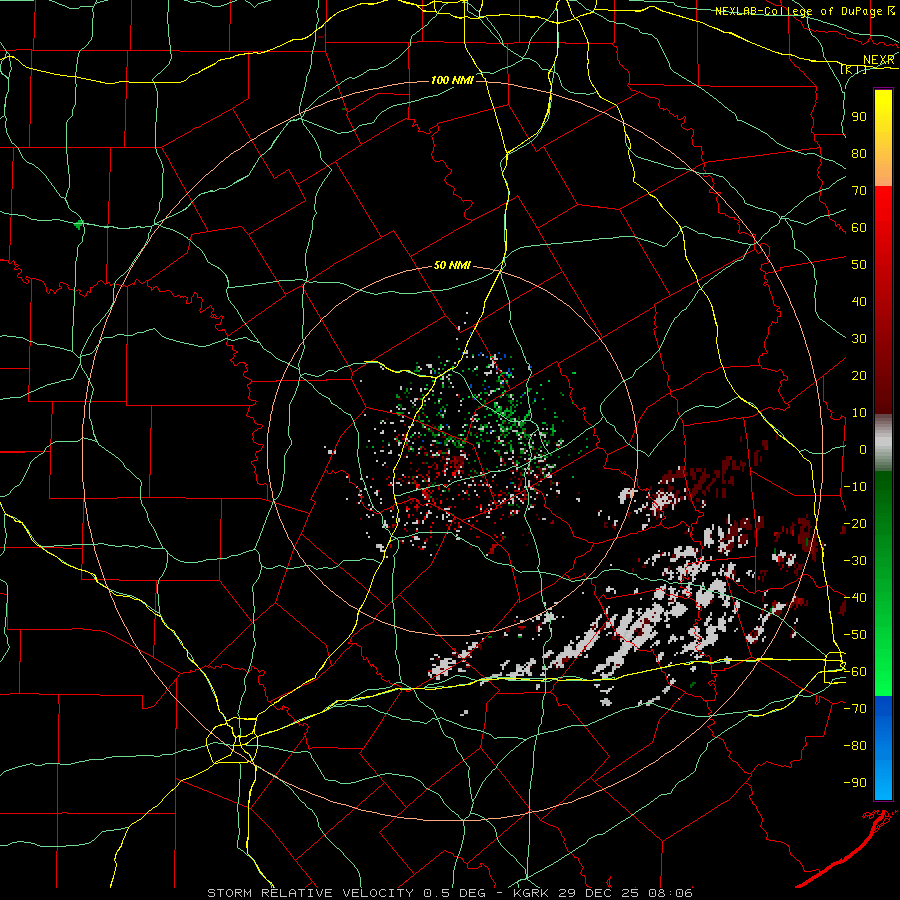Click the 90 value on the velocity scale

pos(859,117)
